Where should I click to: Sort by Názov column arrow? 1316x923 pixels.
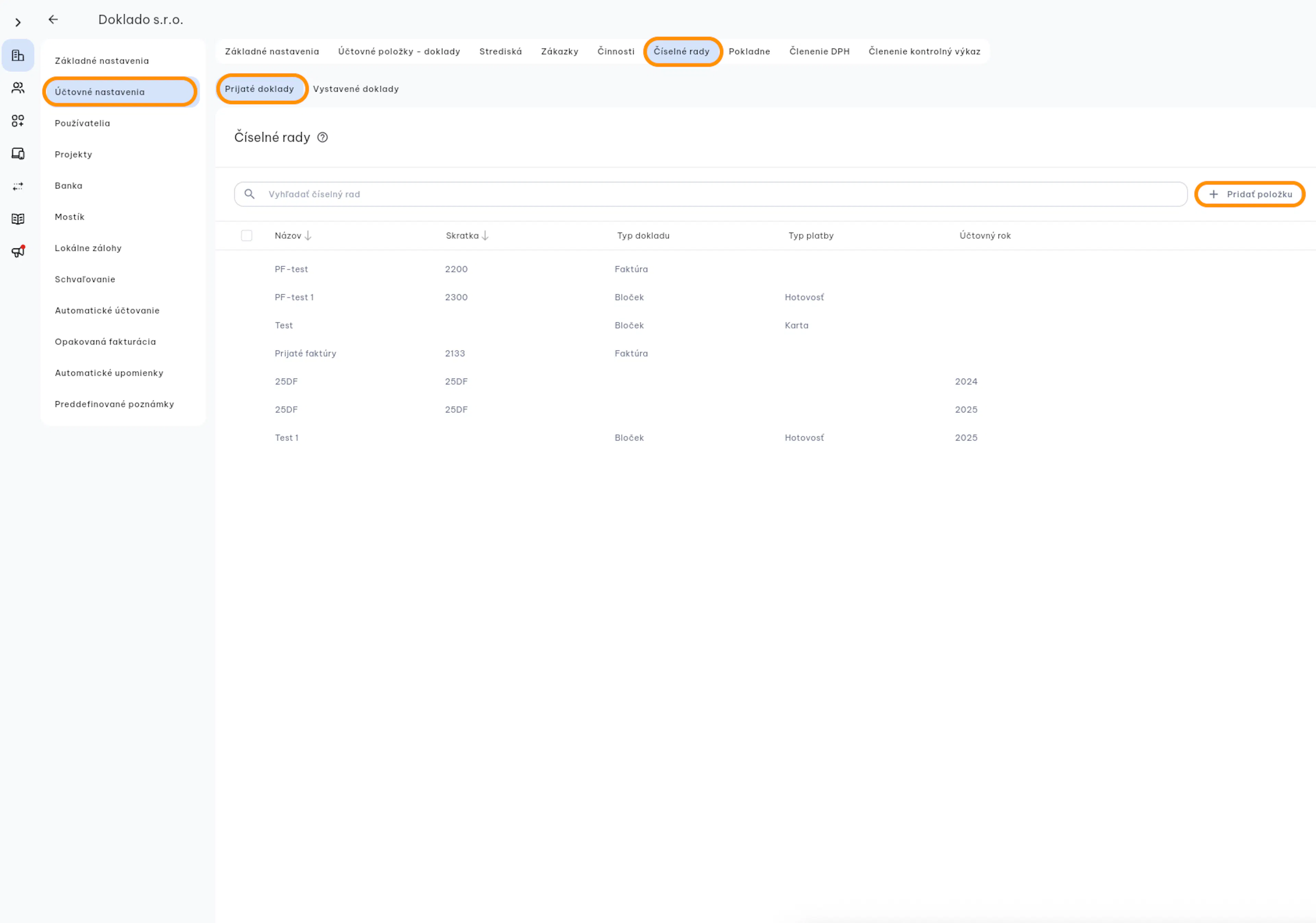(308, 235)
